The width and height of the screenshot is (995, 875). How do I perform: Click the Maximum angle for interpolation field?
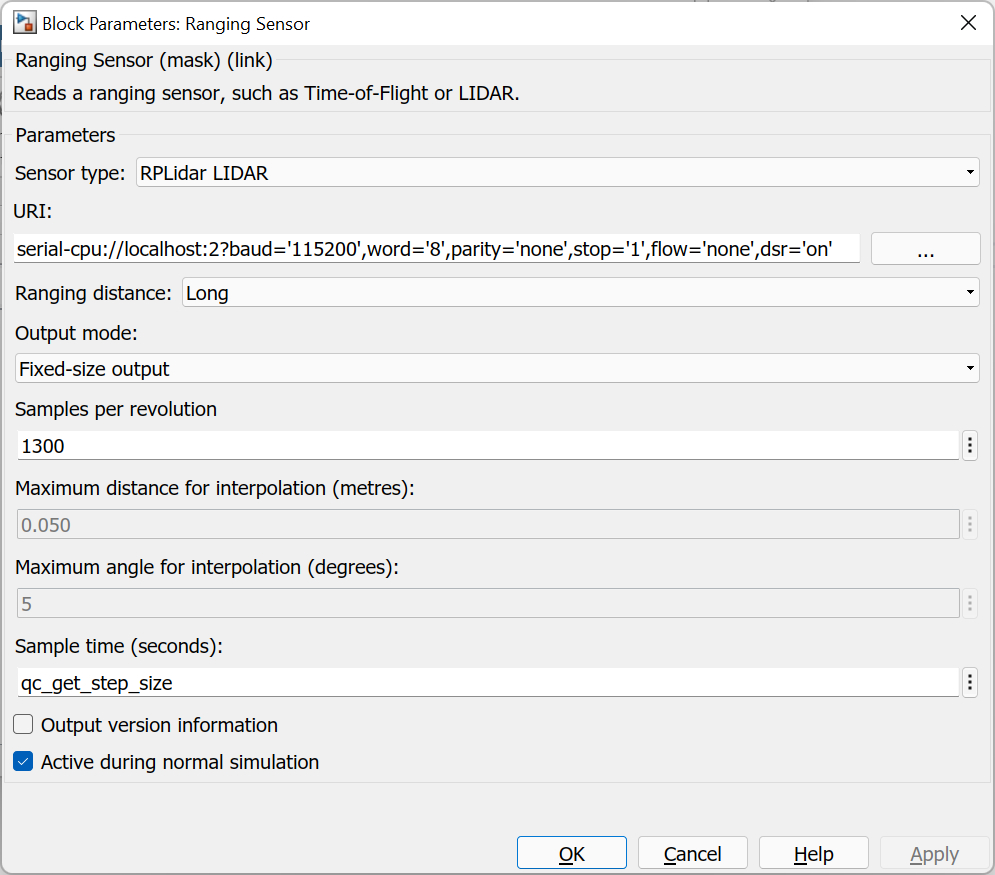click(487, 604)
